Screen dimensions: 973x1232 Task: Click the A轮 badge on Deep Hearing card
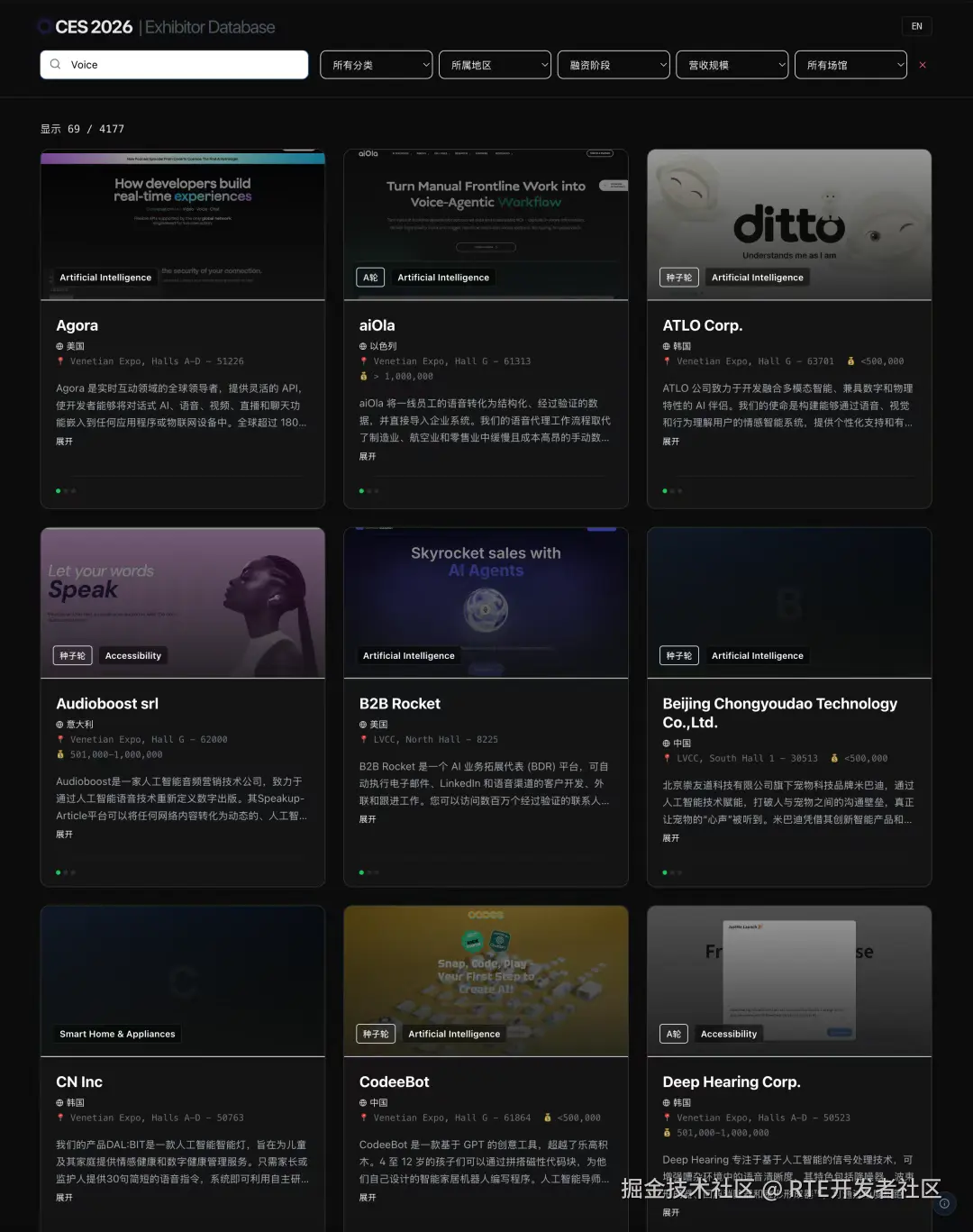(674, 1034)
